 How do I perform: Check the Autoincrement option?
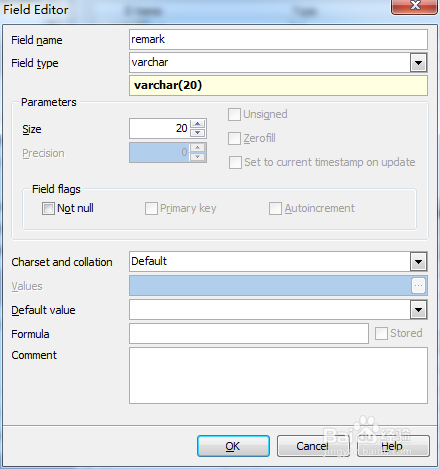click(x=275, y=209)
